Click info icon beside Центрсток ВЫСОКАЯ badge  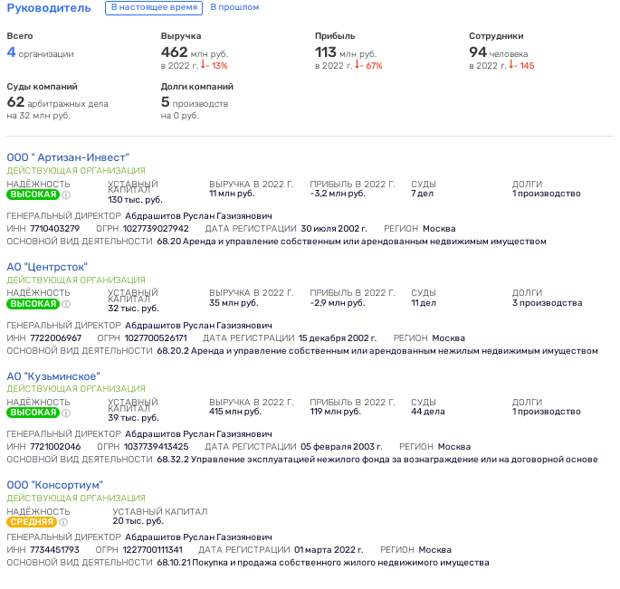click(67, 303)
